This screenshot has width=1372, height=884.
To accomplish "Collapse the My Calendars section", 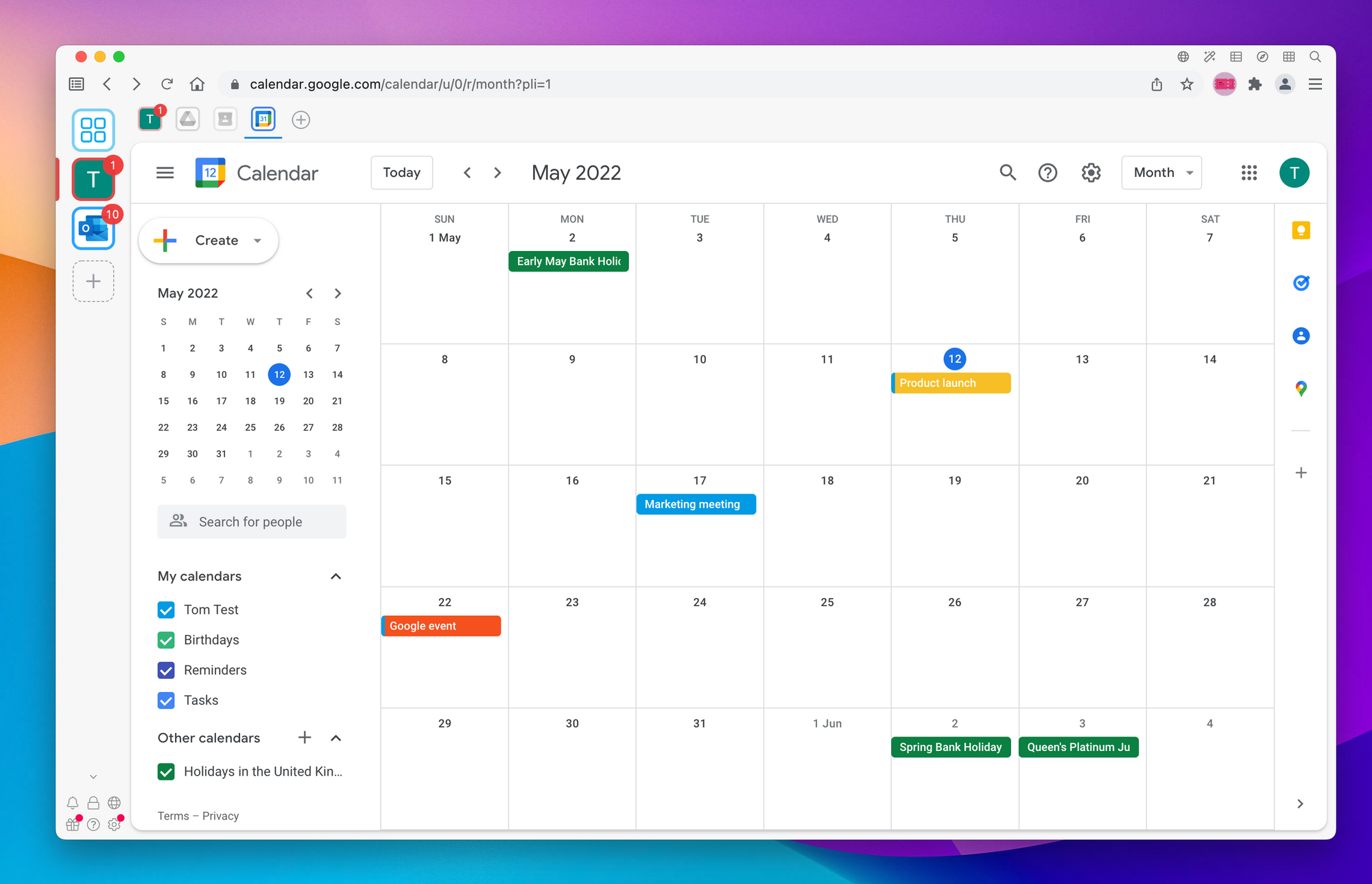I will tap(337, 576).
